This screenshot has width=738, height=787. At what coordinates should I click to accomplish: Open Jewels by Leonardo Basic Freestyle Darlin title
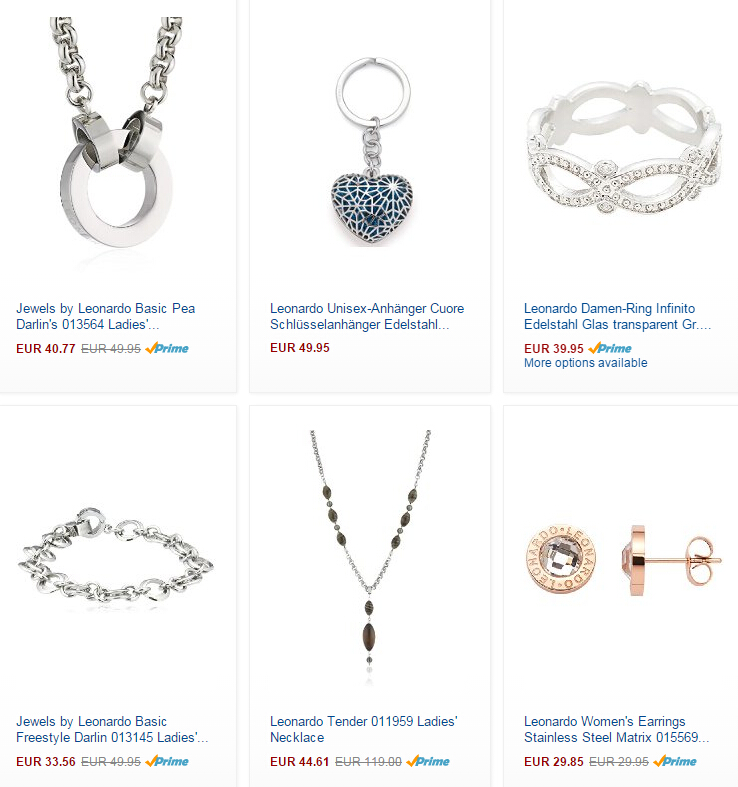click(x=112, y=729)
